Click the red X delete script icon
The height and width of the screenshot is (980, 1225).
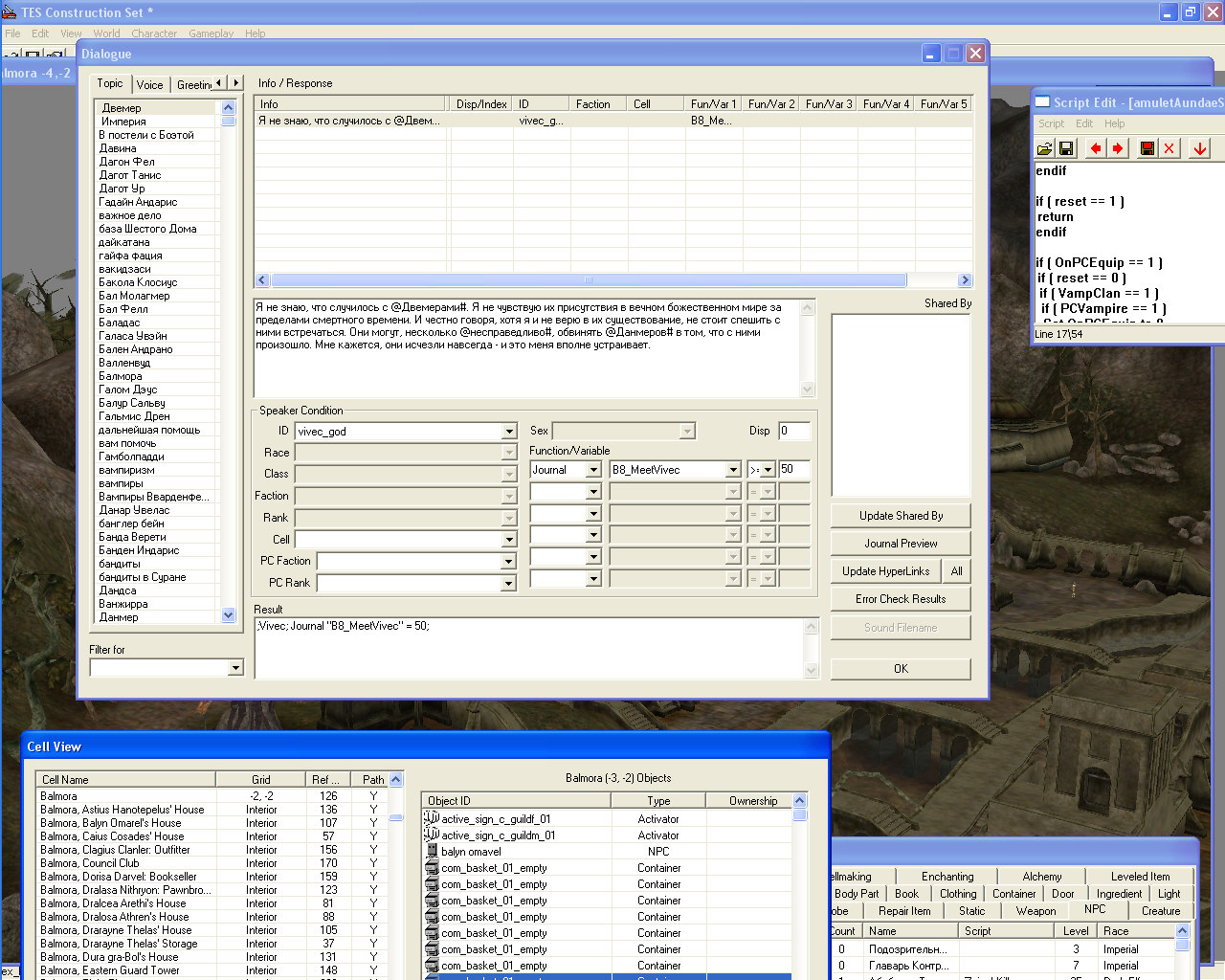1169,148
